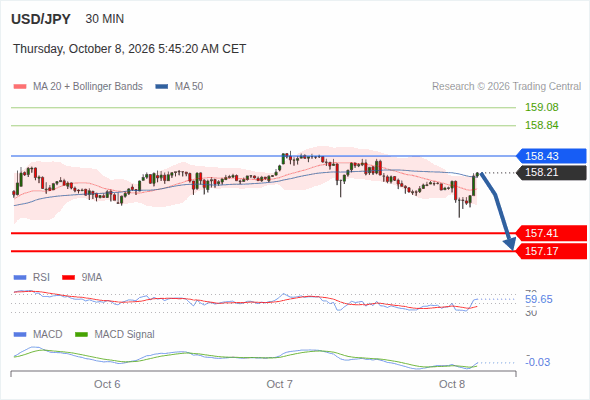The width and height of the screenshot is (590, 400).
Task: Click the 59.65 RSI value
Action: pos(539,300)
